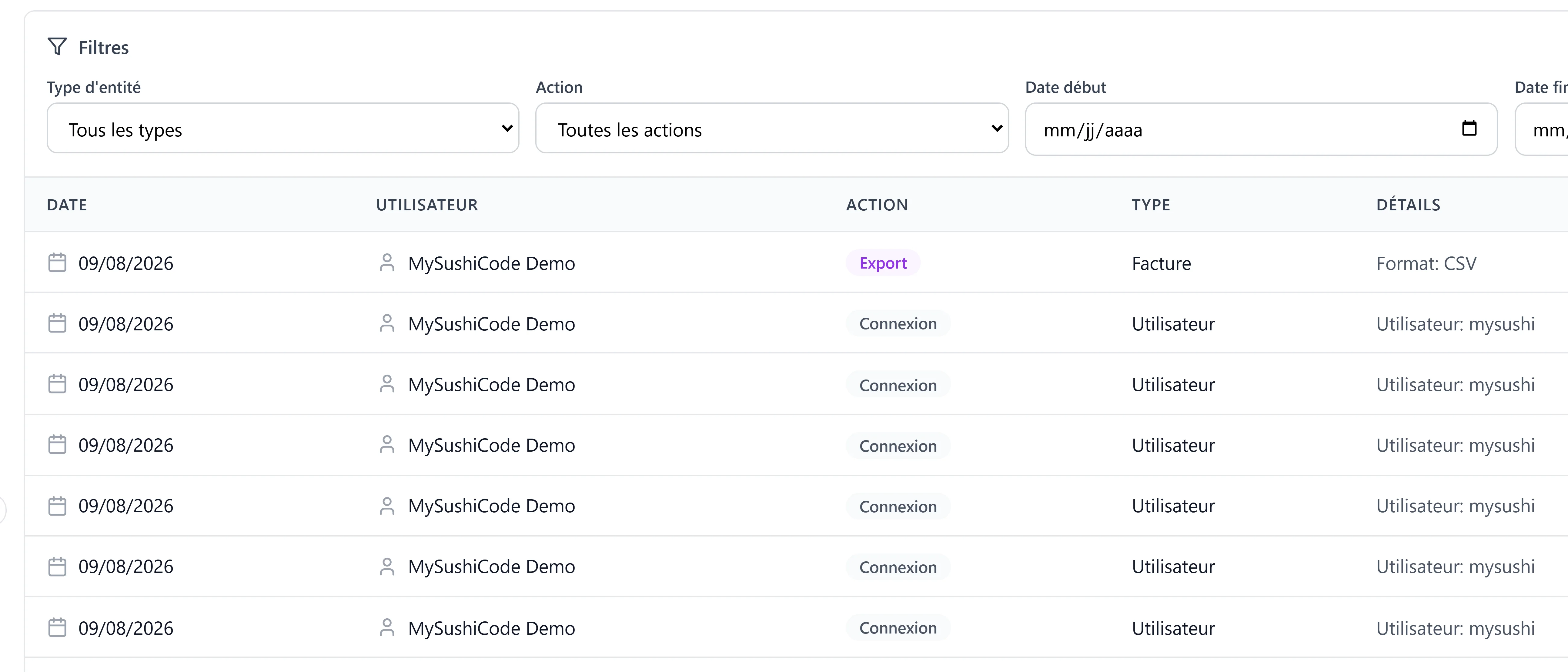Viewport: 1568px width, 672px height.
Task: Focus the Date début date field
Action: 1261,129
